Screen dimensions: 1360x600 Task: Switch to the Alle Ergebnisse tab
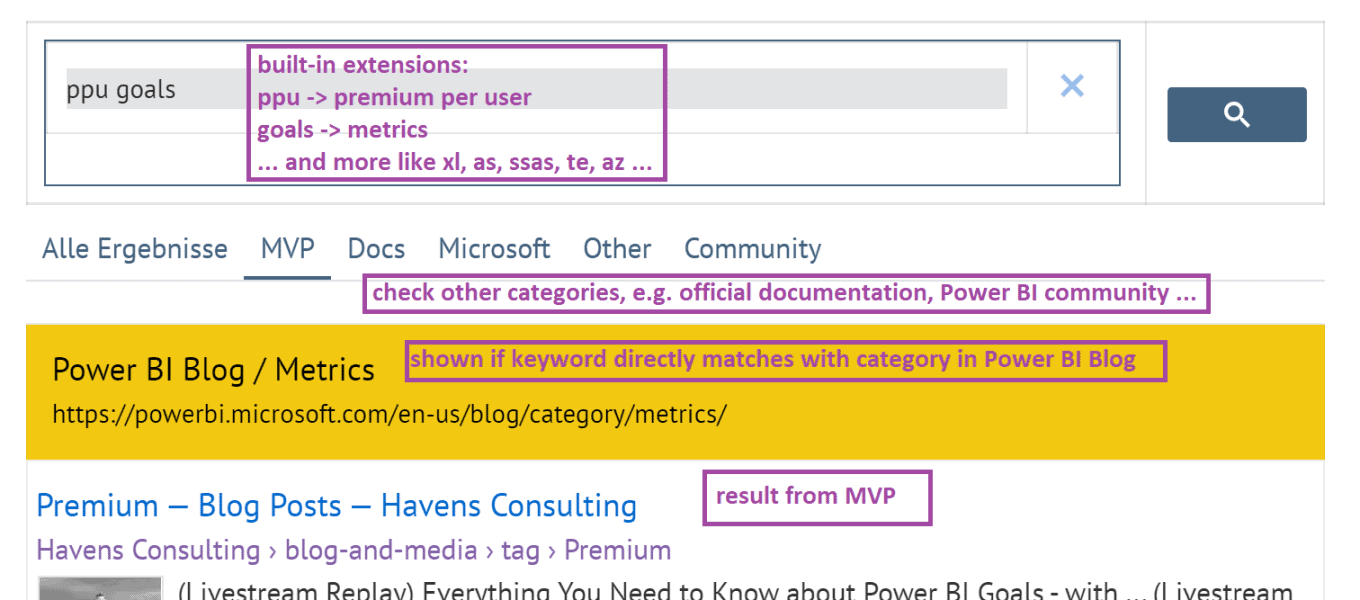click(x=135, y=249)
